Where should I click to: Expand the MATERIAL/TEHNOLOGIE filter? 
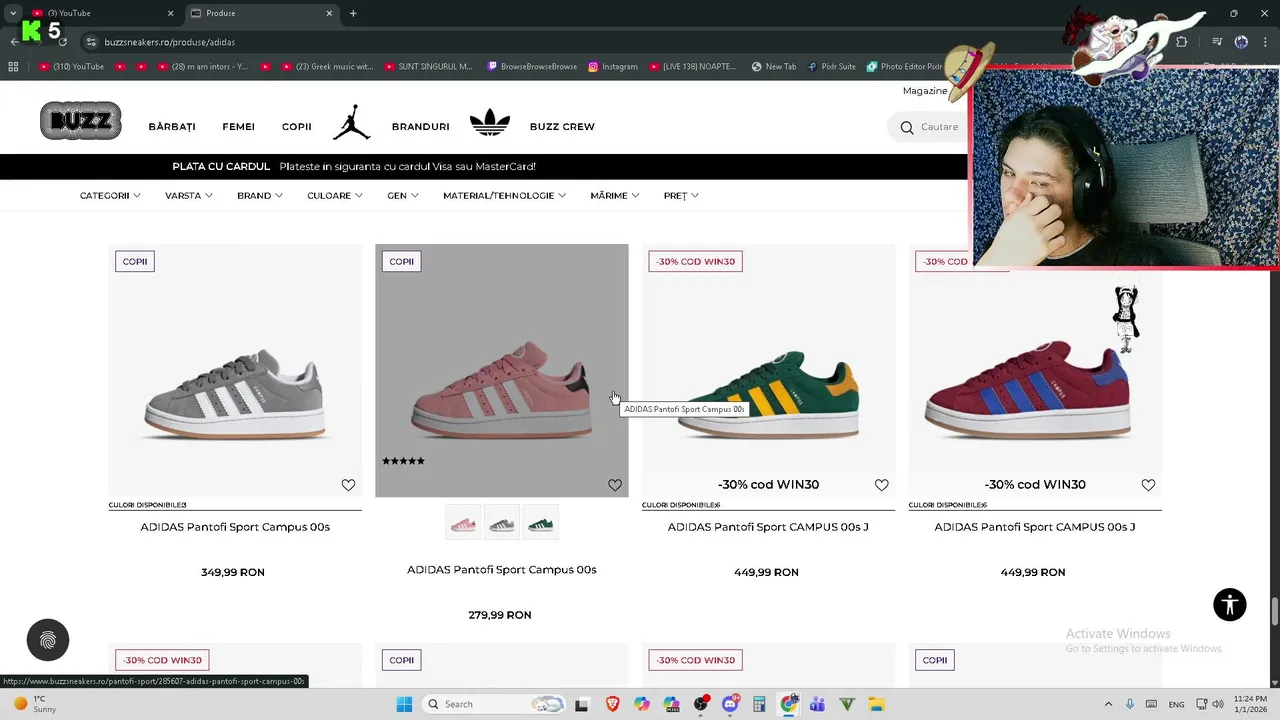click(505, 196)
